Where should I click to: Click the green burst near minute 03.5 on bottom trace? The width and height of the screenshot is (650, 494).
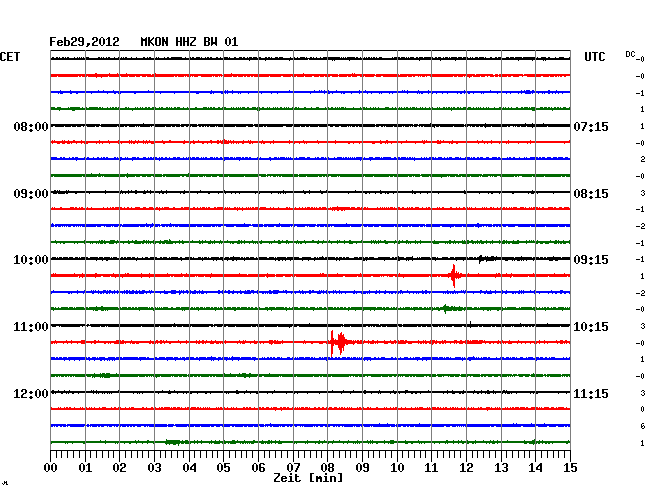pos(173,442)
